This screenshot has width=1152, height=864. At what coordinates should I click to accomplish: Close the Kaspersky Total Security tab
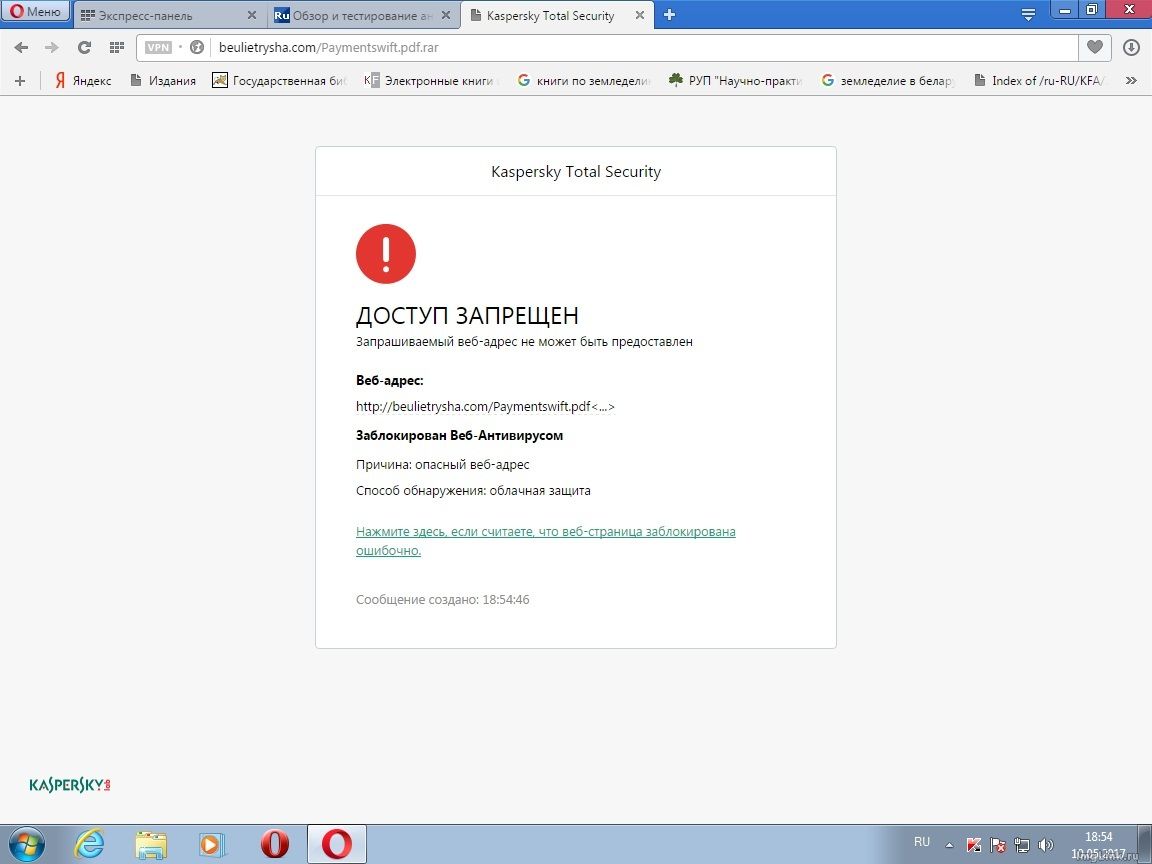(x=640, y=15)
